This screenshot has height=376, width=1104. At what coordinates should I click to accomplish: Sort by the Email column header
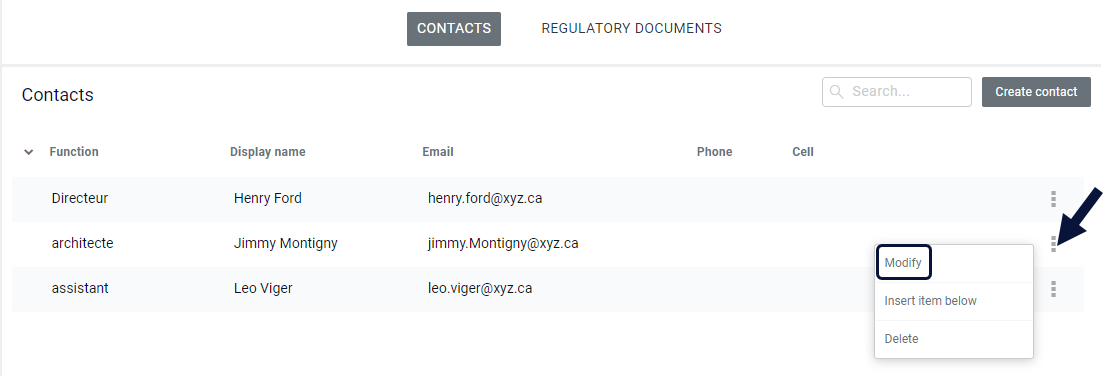pyautogui.click(x=438, y=152)
